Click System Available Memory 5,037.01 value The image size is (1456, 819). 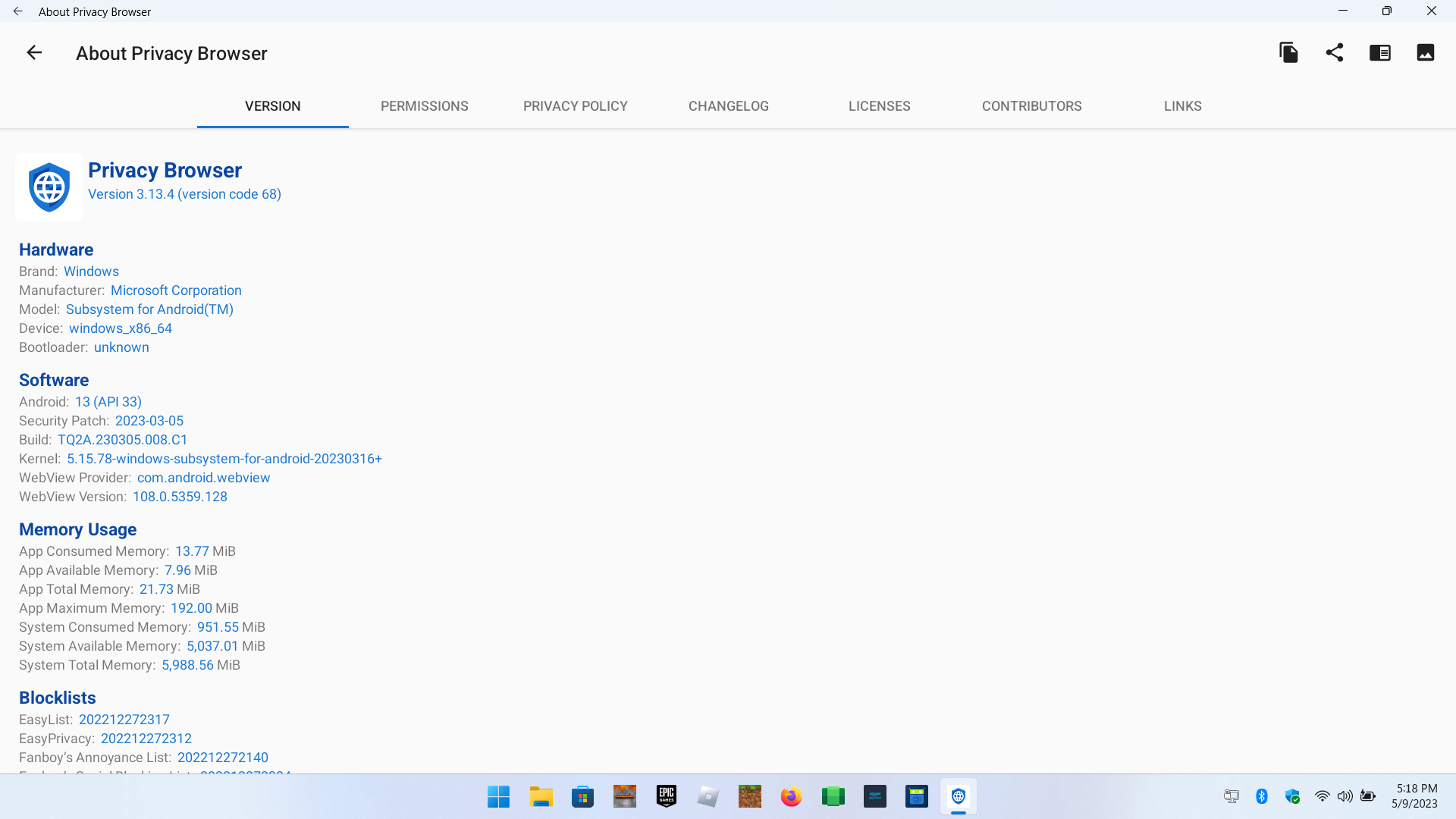(x=212, y=646)
